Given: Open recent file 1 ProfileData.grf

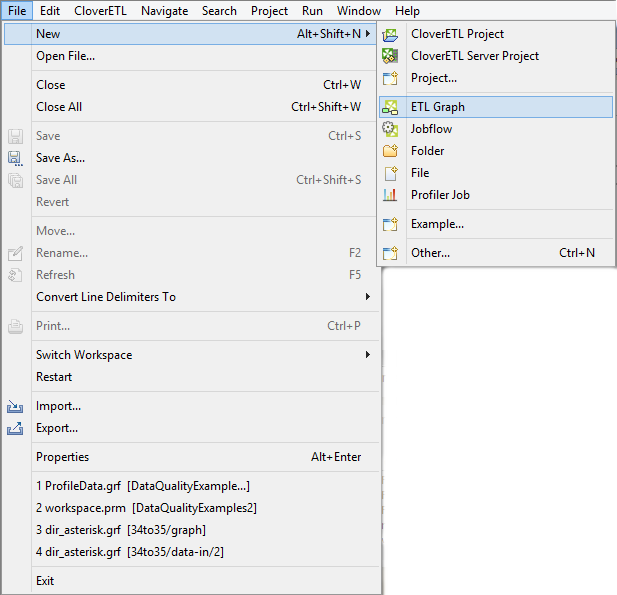Looking at the screenshot, I should tap(191, 486).
